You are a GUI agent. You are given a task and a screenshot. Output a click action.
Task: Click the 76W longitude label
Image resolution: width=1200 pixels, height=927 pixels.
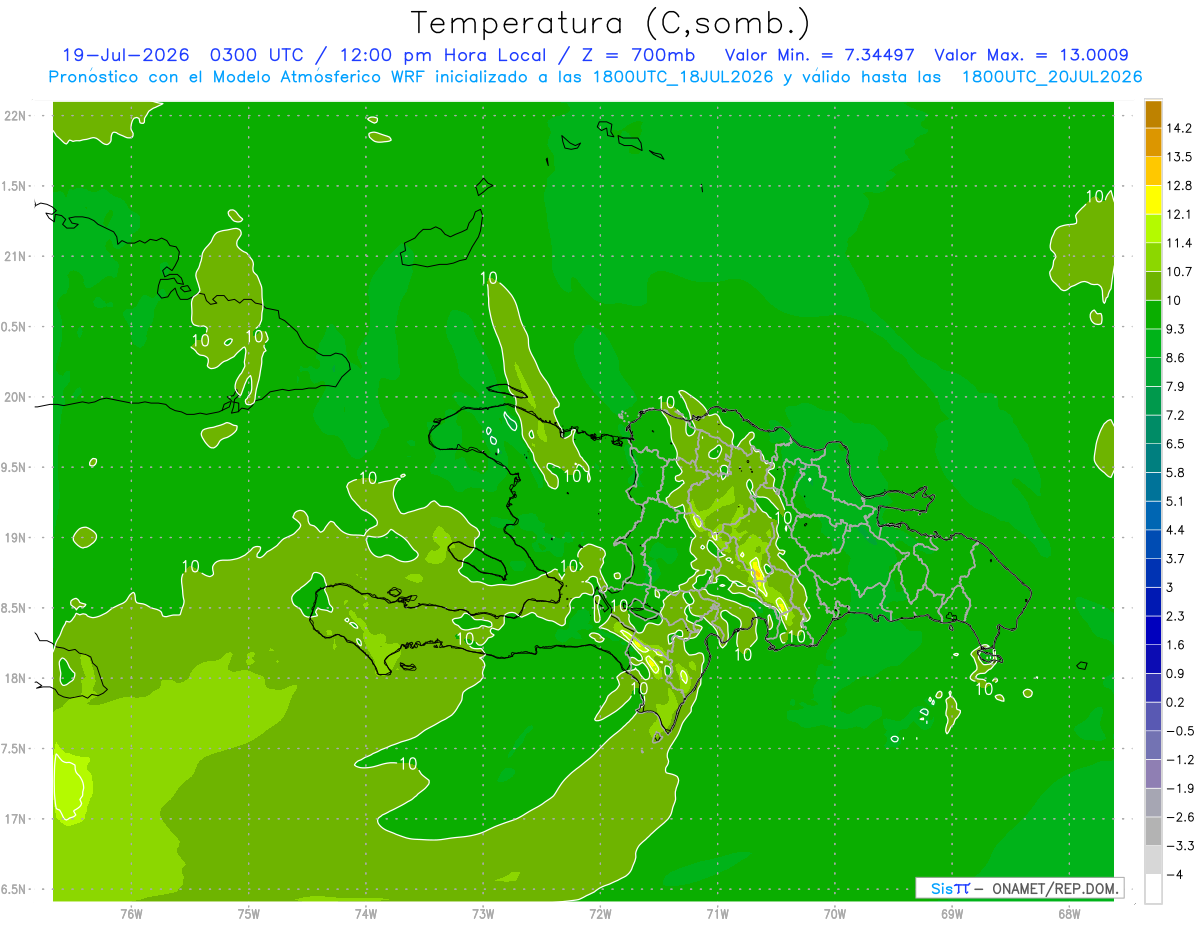(131, 913)
